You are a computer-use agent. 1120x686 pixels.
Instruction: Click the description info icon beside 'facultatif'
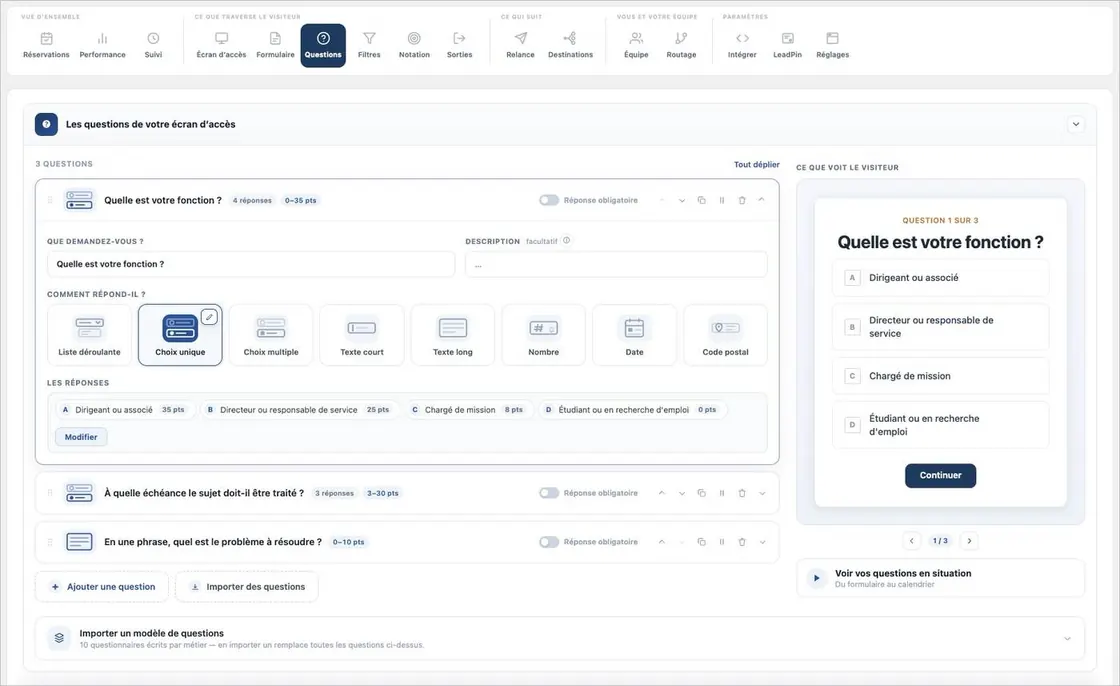coord(566,241)
